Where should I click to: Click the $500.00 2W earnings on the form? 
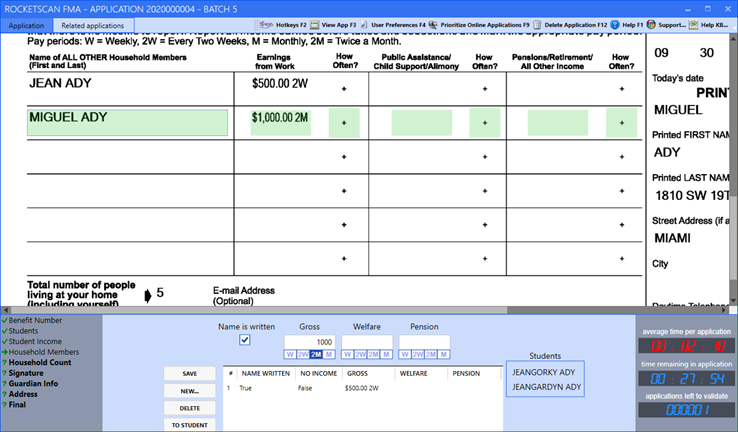(280, 84)
